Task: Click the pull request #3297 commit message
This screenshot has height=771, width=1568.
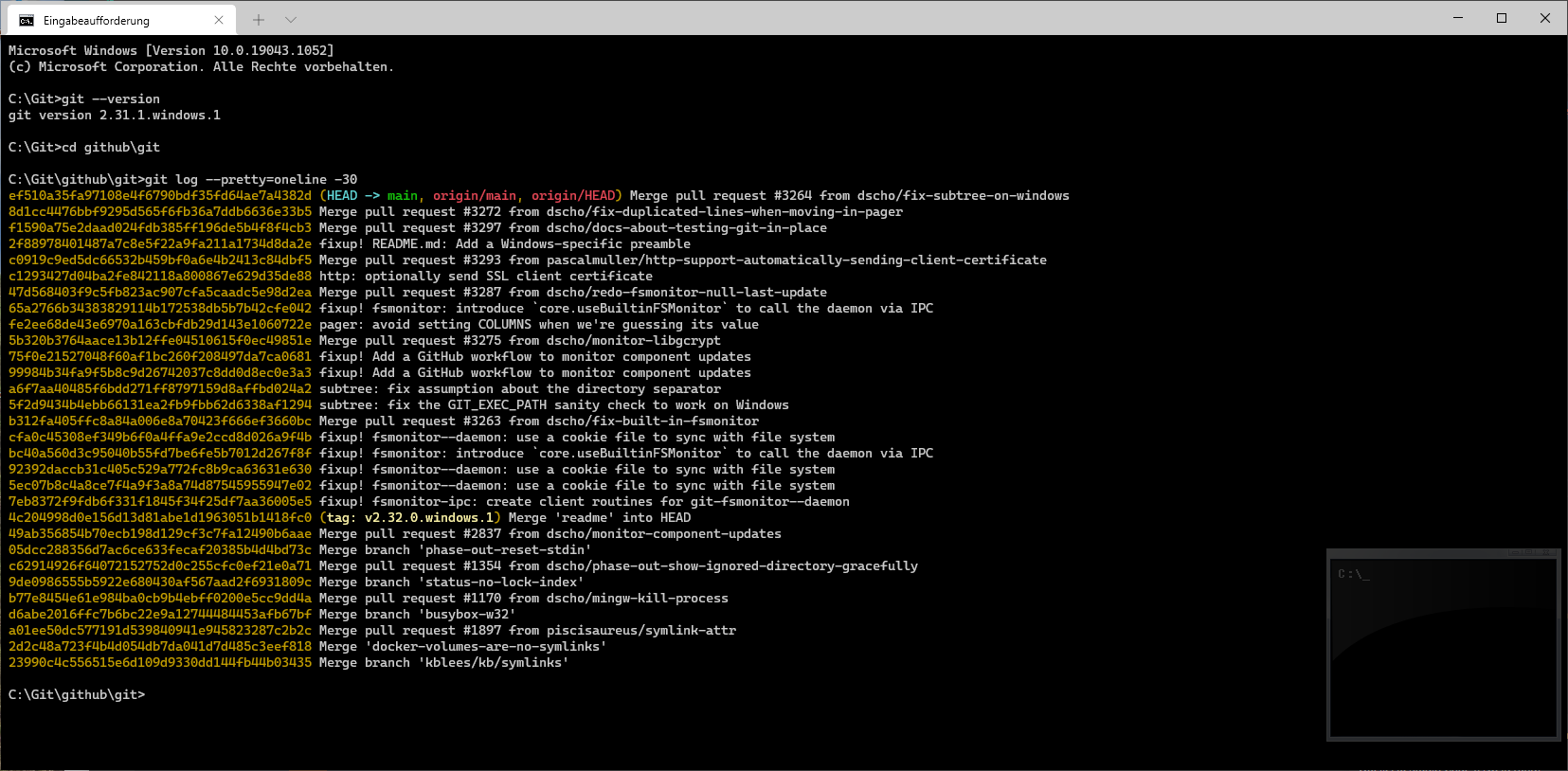Action: [573, 228]
